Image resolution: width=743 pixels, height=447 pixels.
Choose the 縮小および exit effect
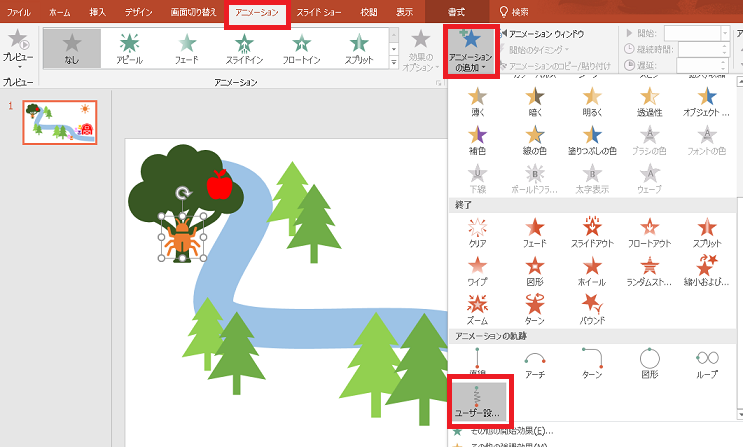click(707, 272)
